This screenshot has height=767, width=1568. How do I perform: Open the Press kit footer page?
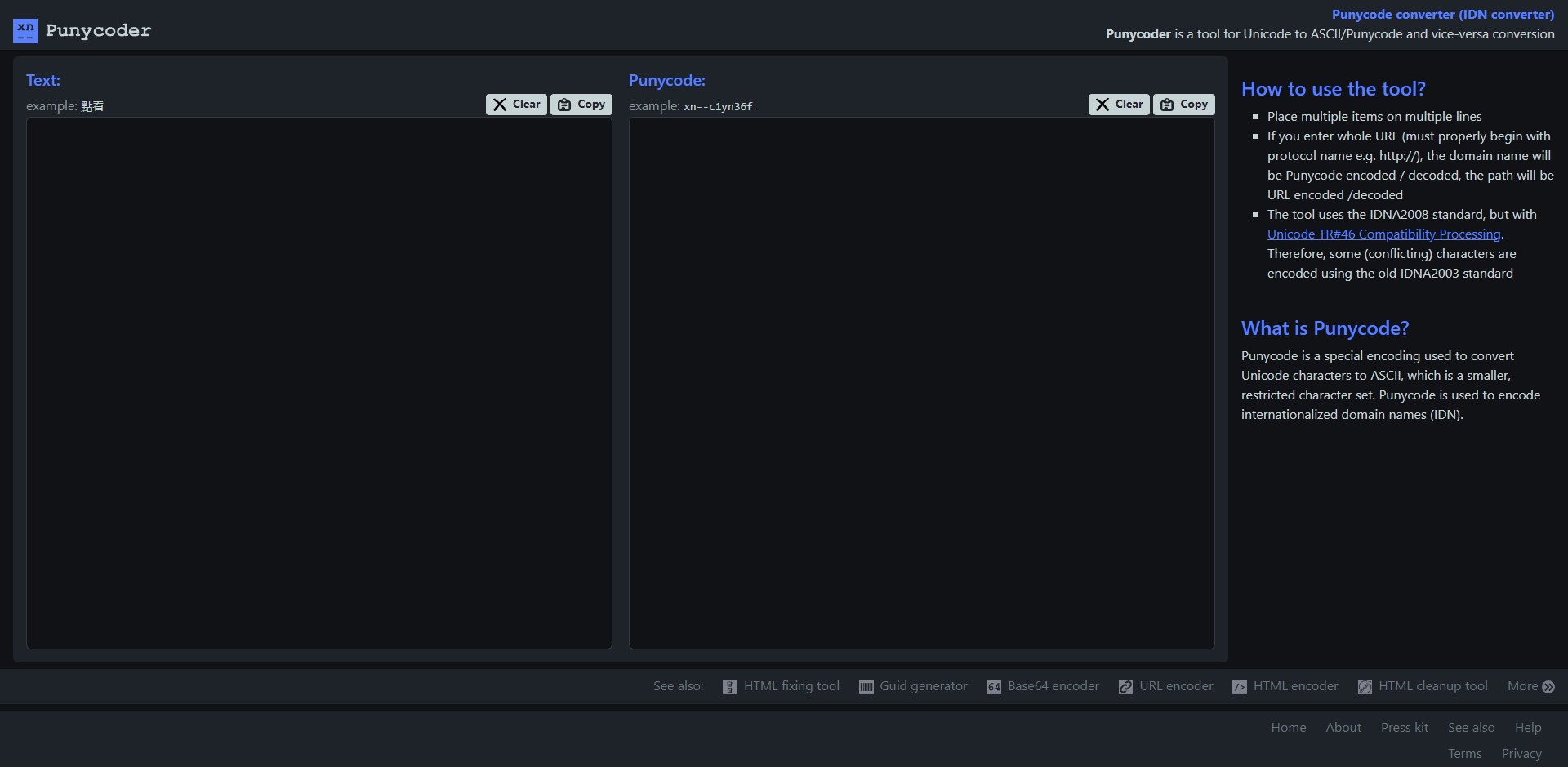[1405, 727]
